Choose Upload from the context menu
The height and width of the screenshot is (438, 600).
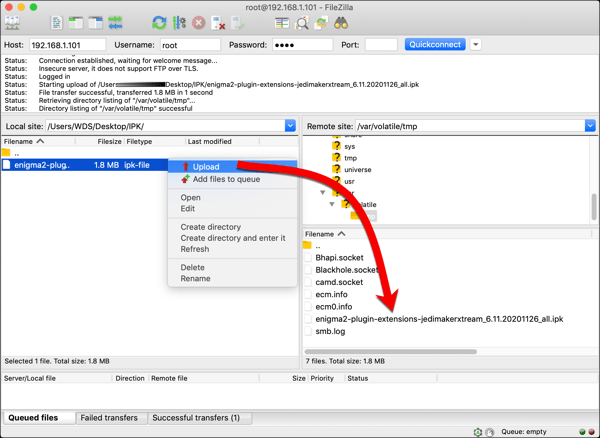tap(206, 167)
